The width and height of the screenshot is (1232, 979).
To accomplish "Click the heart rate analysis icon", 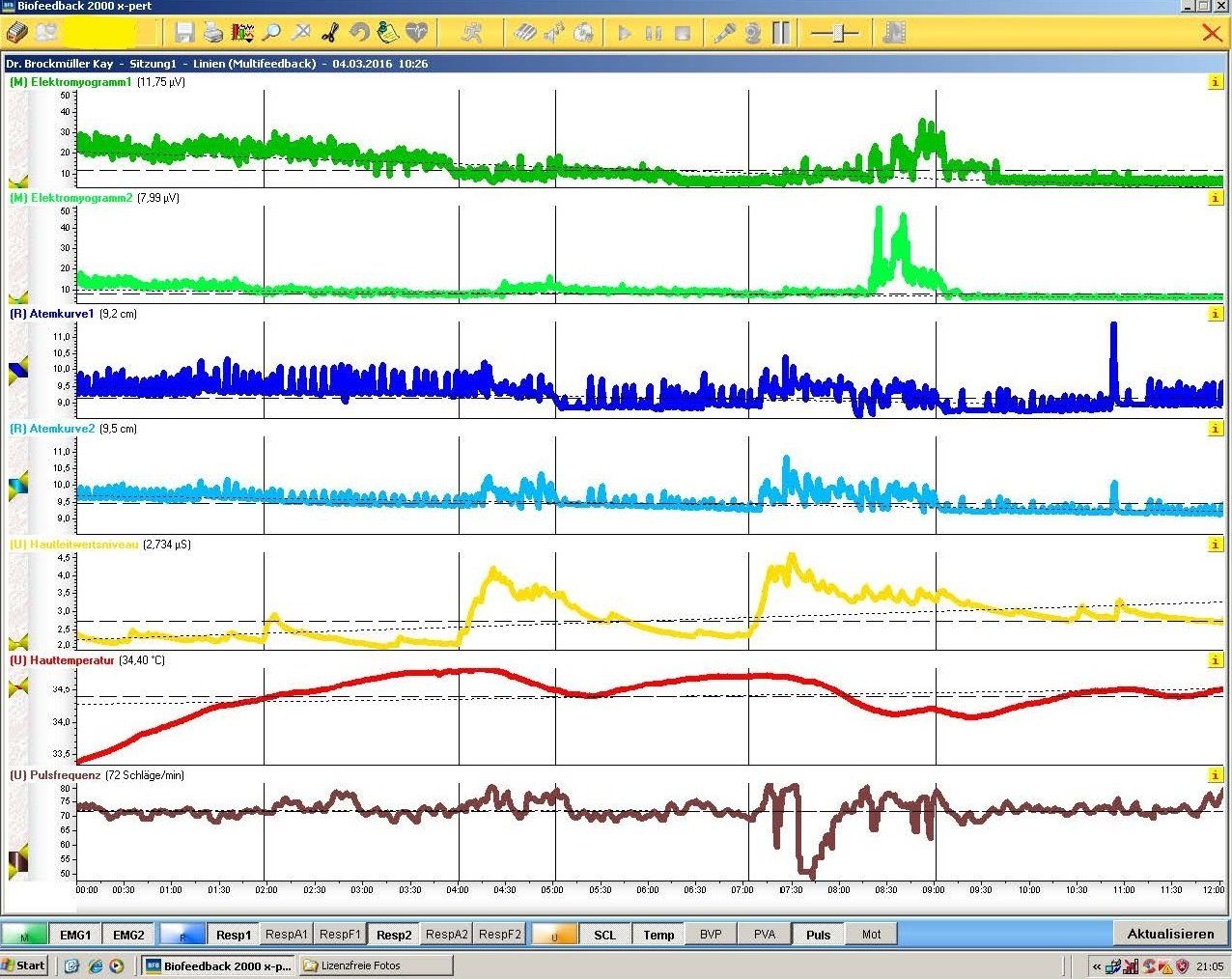I will (x=417, y=33).
